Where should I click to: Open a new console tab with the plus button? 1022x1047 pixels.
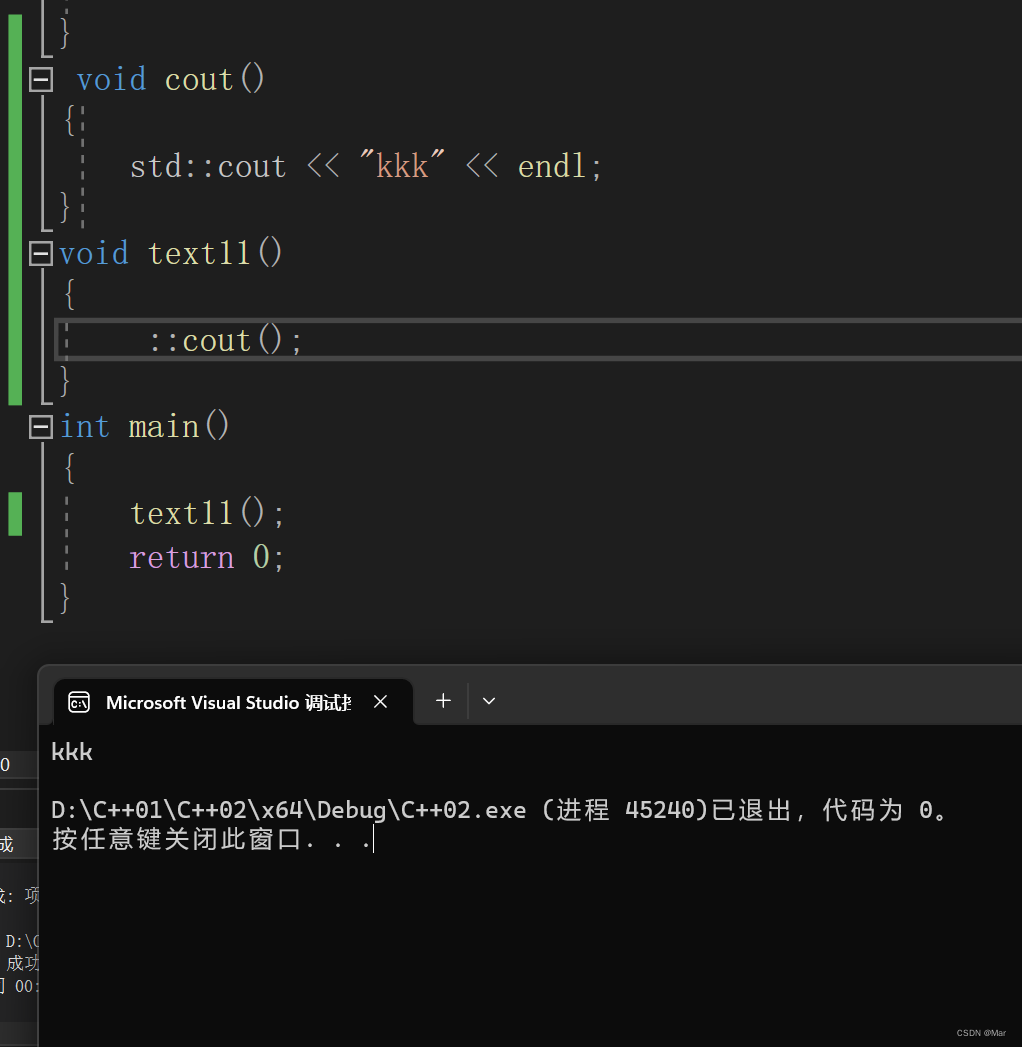(442, 700)
